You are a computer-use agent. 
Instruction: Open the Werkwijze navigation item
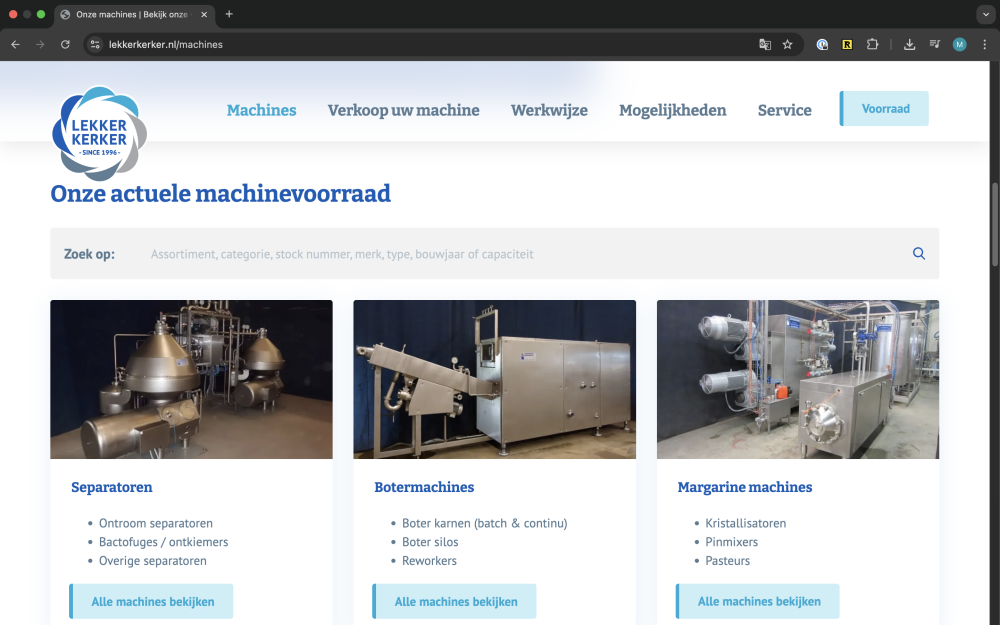[549, 110]
